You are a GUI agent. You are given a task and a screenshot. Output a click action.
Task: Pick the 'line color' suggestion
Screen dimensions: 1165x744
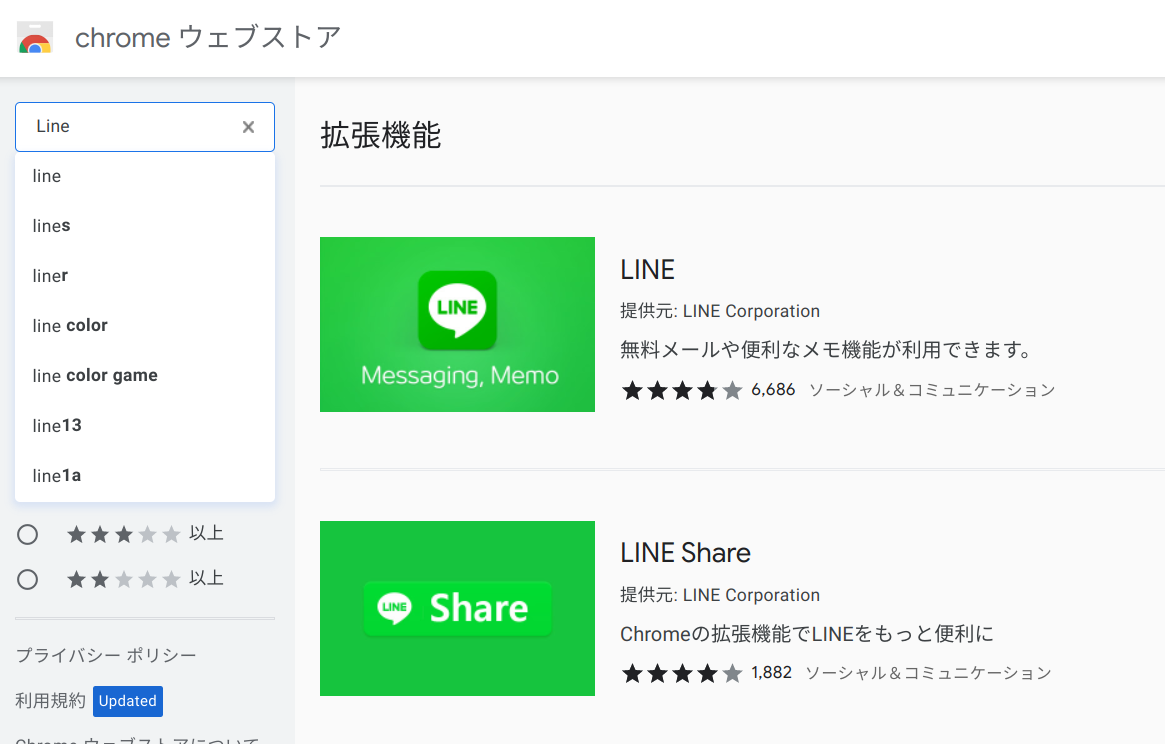pos(145,326)
